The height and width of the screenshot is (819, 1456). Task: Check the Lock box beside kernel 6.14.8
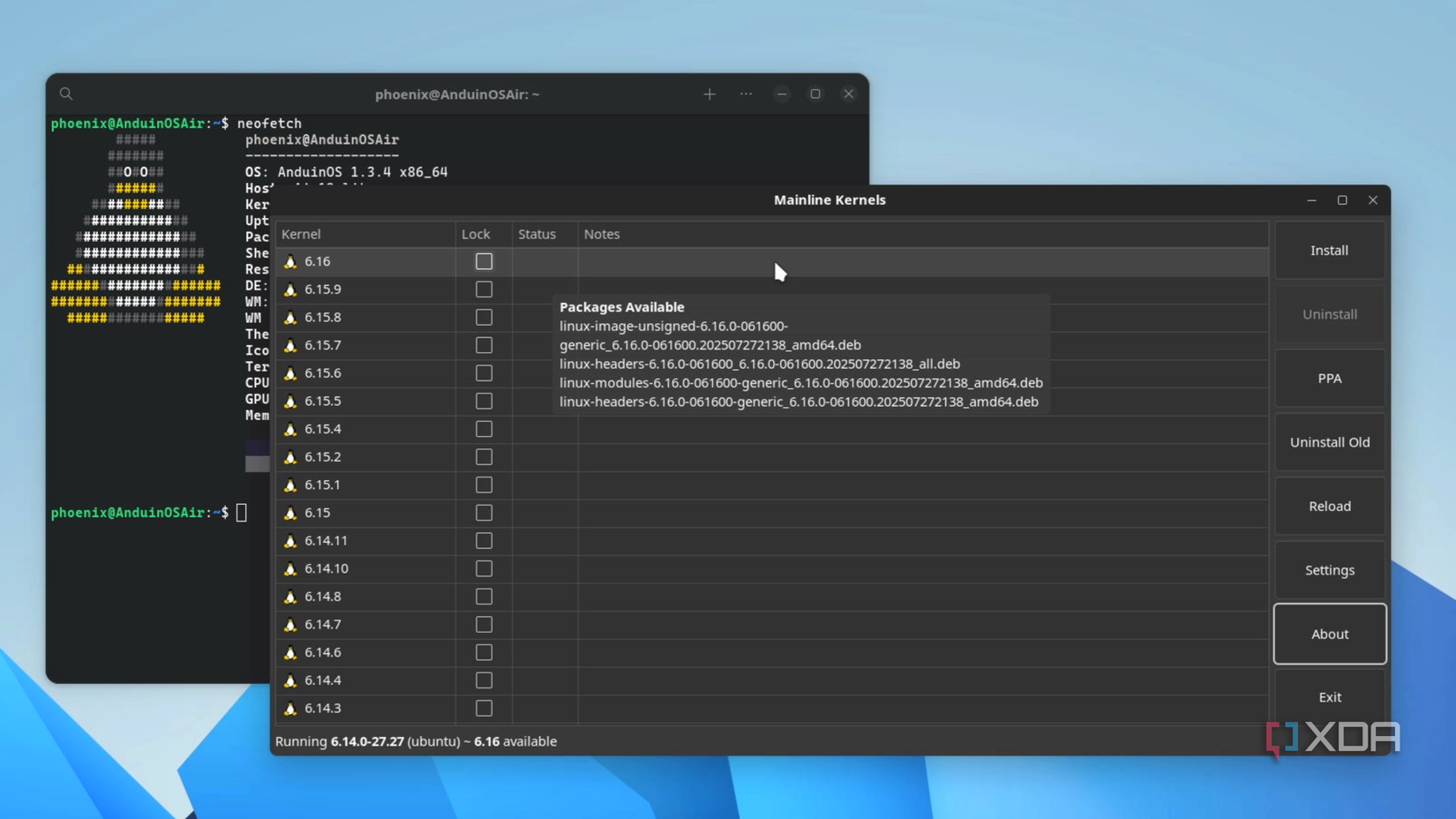click(x=484, y=597)
